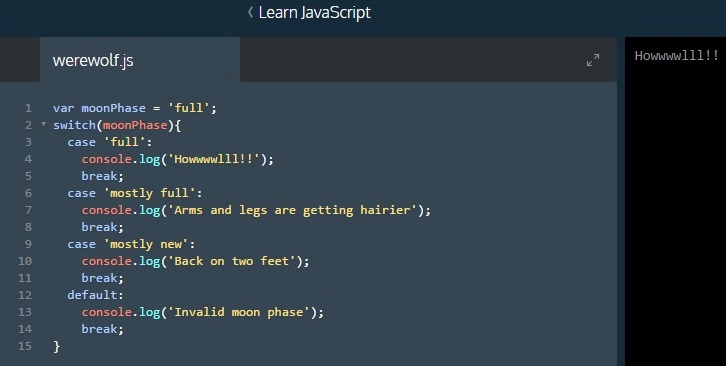Click the break statement on line 14
726x366 pixels.
102,329
